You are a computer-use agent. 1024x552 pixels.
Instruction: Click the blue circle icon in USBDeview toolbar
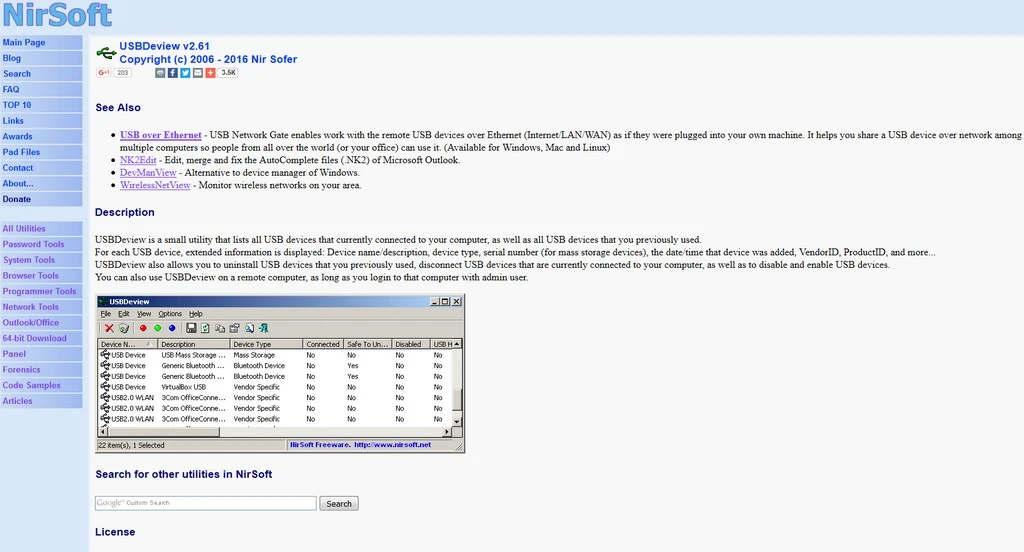(172, 328)
